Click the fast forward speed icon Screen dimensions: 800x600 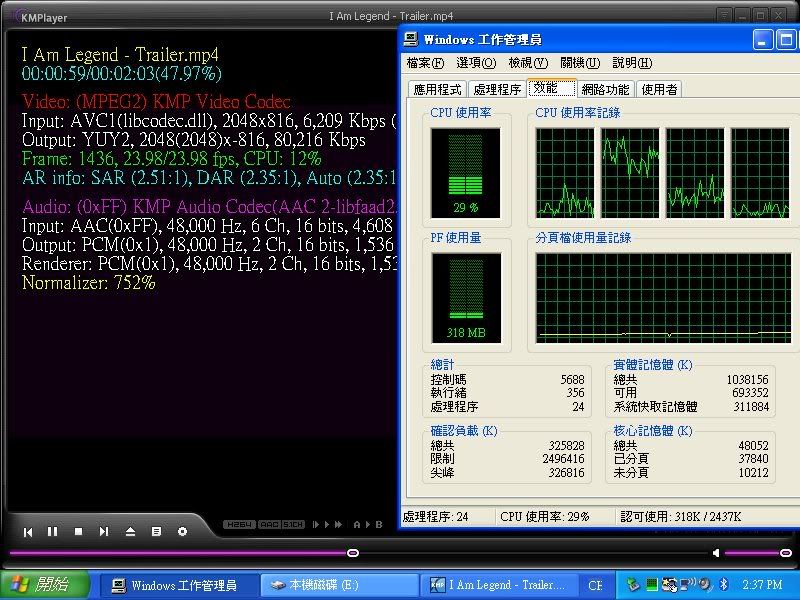pyautogui.click(x=338, y=524)
